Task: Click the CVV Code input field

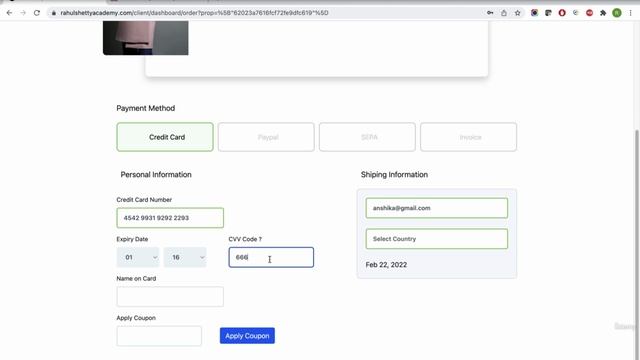Action: point(271,258)
